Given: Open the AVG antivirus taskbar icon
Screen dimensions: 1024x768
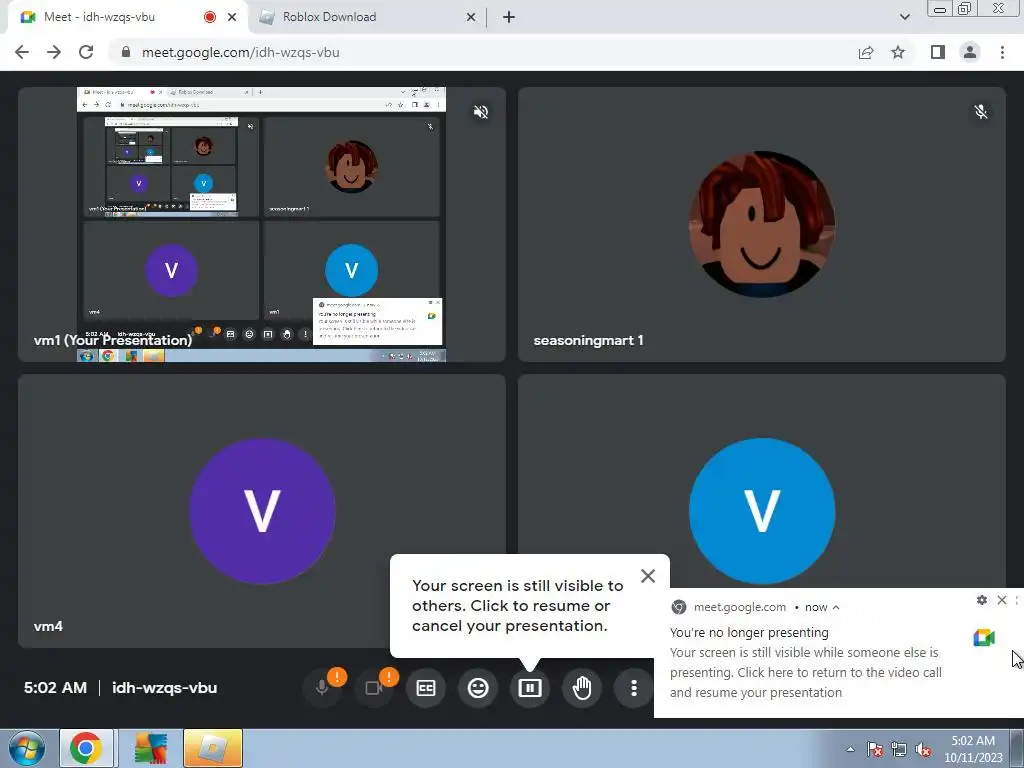Looking at the screenshot, I should pyautogui.click(x=151, y=748).
